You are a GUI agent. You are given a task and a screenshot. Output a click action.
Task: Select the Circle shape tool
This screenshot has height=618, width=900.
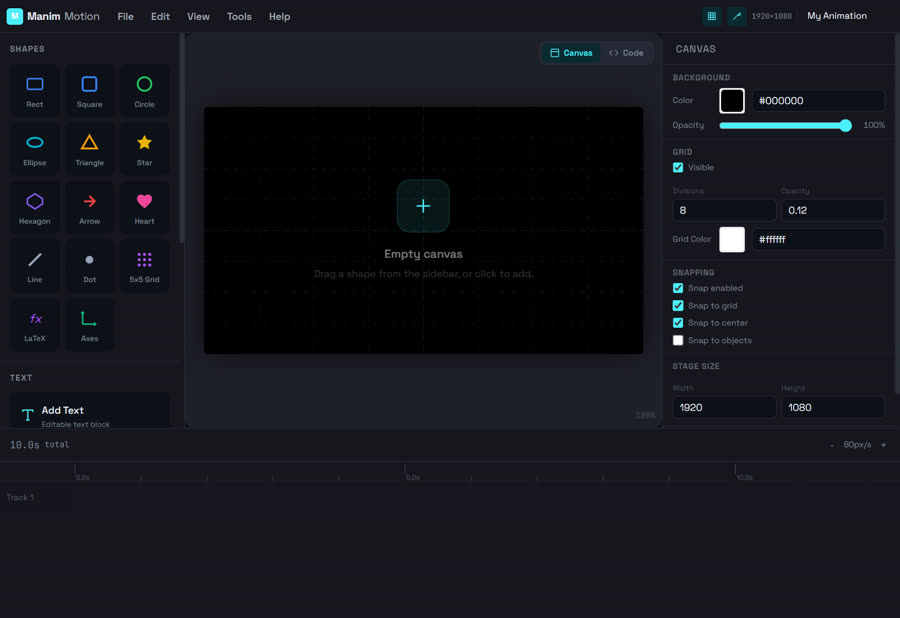click(x=144, y=91)
